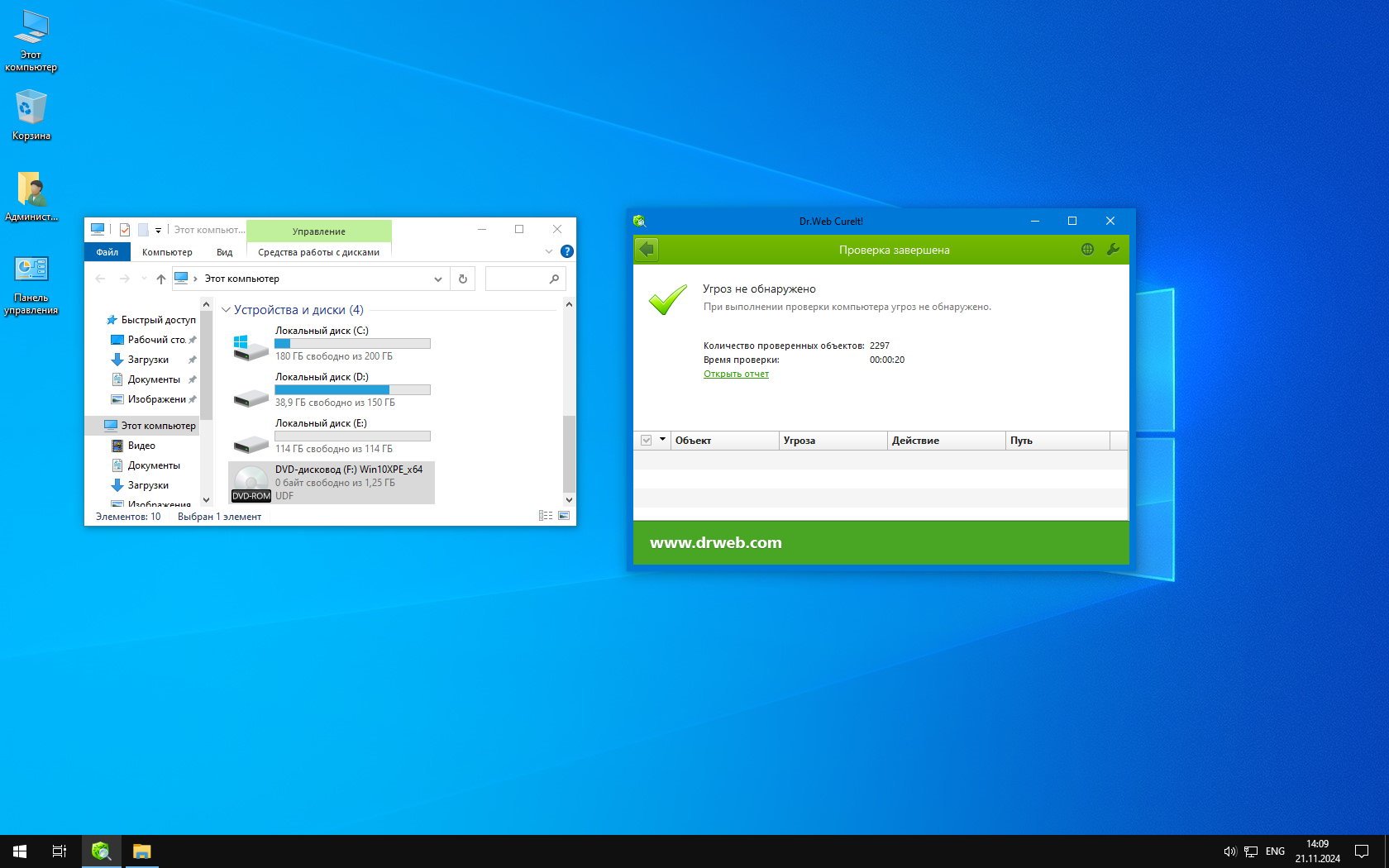
Task: Click the Explorer search input box
Action: 517,279
